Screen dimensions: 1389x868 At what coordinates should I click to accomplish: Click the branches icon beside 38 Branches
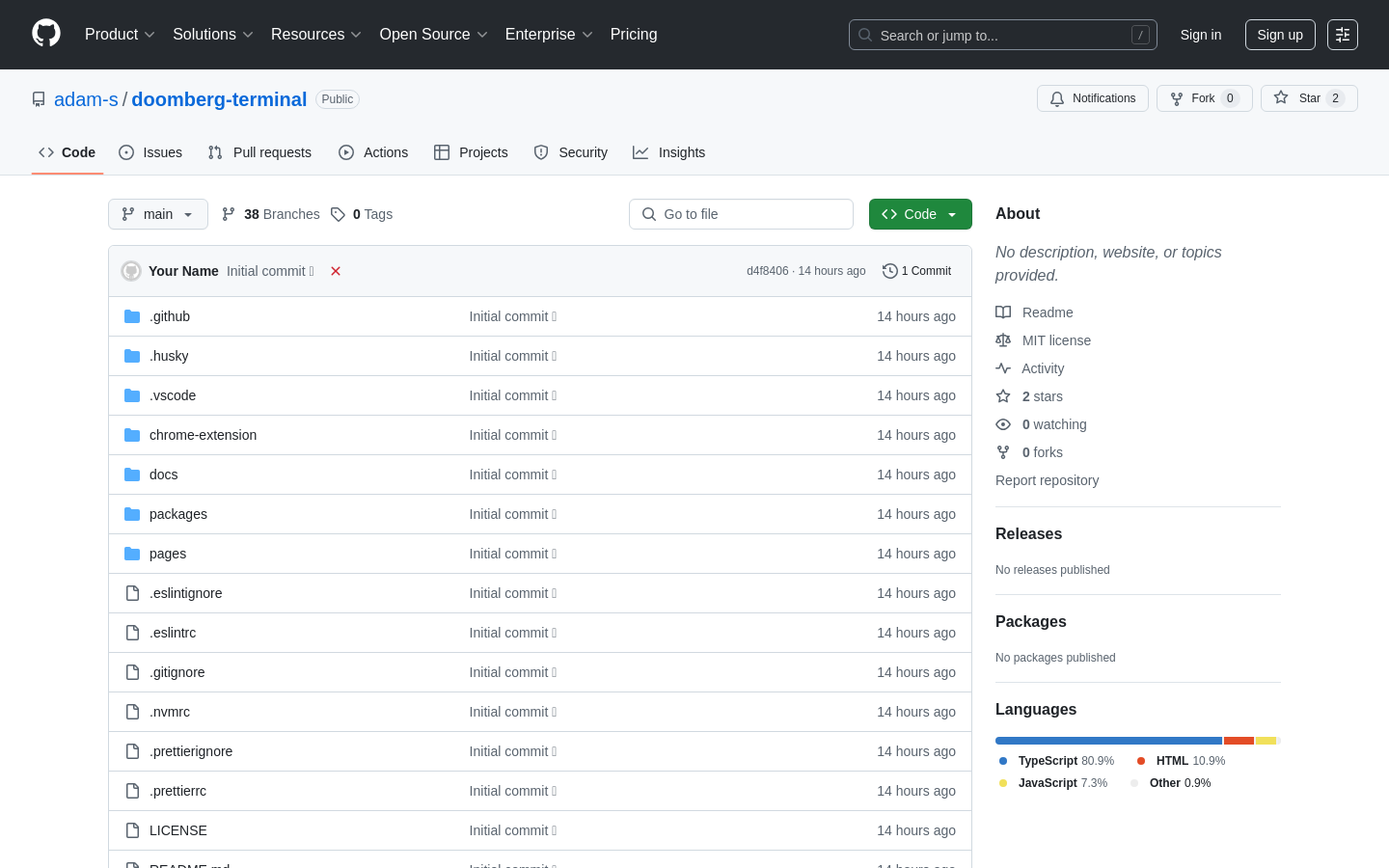point(229,214)
